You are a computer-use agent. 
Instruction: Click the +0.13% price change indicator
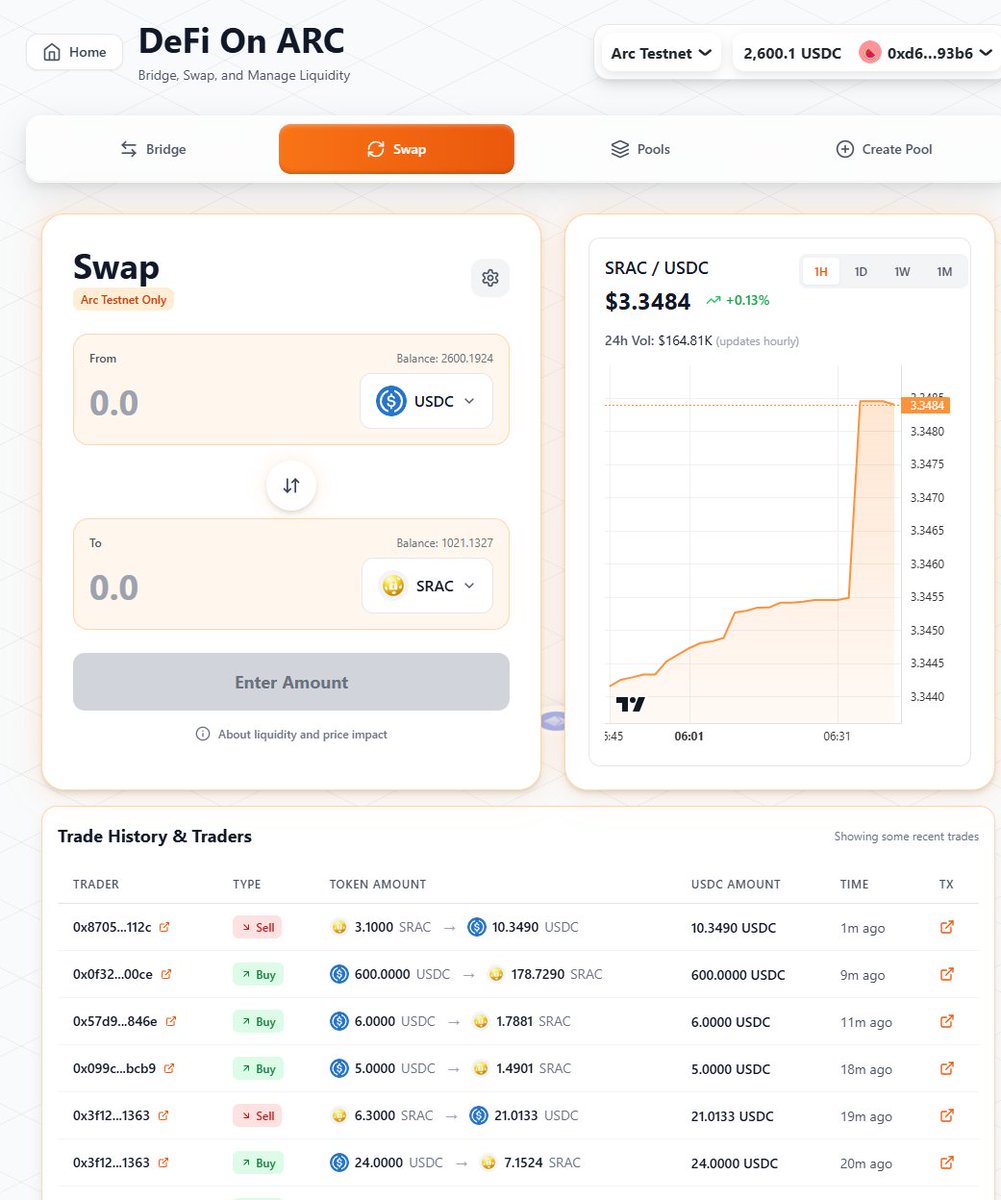click(738, 300)
